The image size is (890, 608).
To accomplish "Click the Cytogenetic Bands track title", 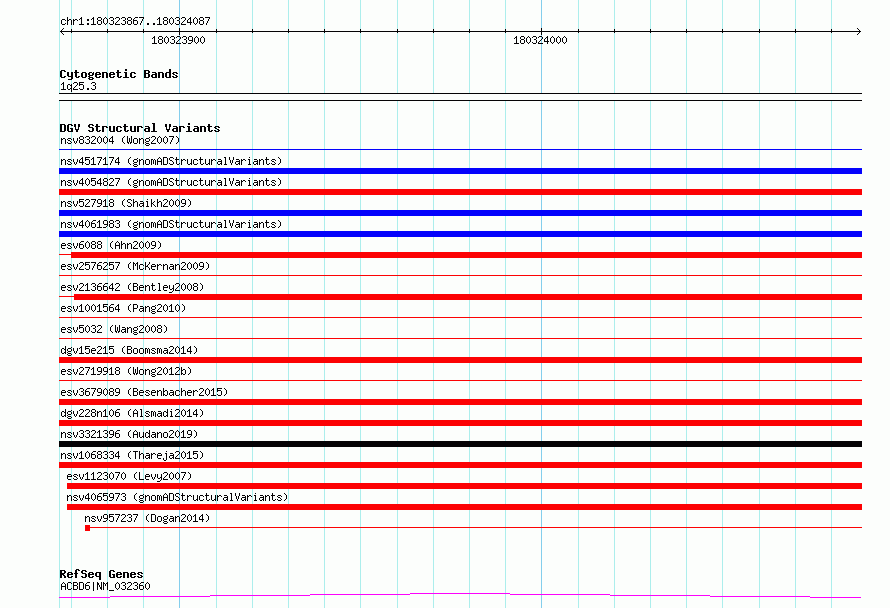I will coord(119,74).
